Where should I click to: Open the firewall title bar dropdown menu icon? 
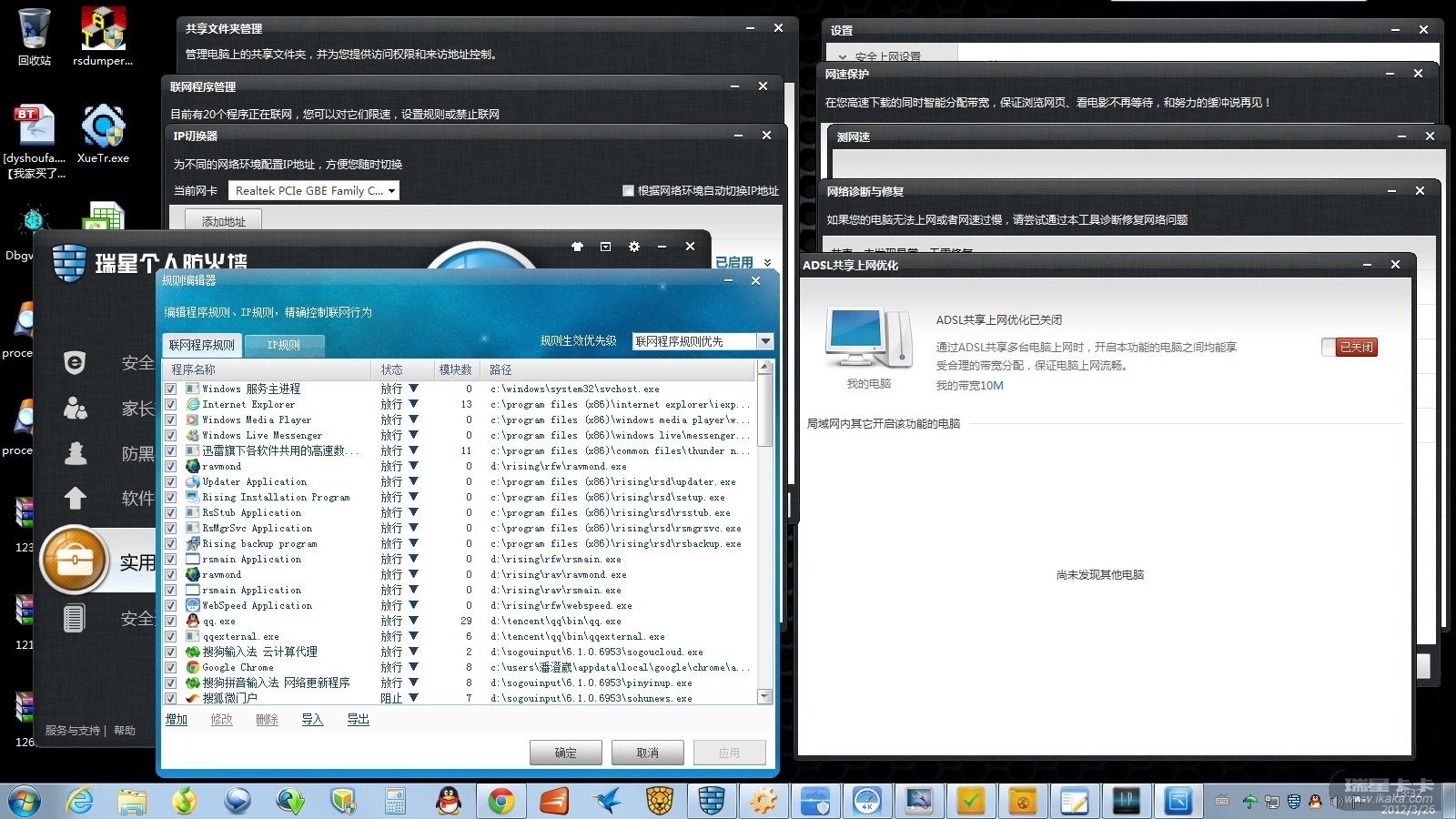(605, 247)
